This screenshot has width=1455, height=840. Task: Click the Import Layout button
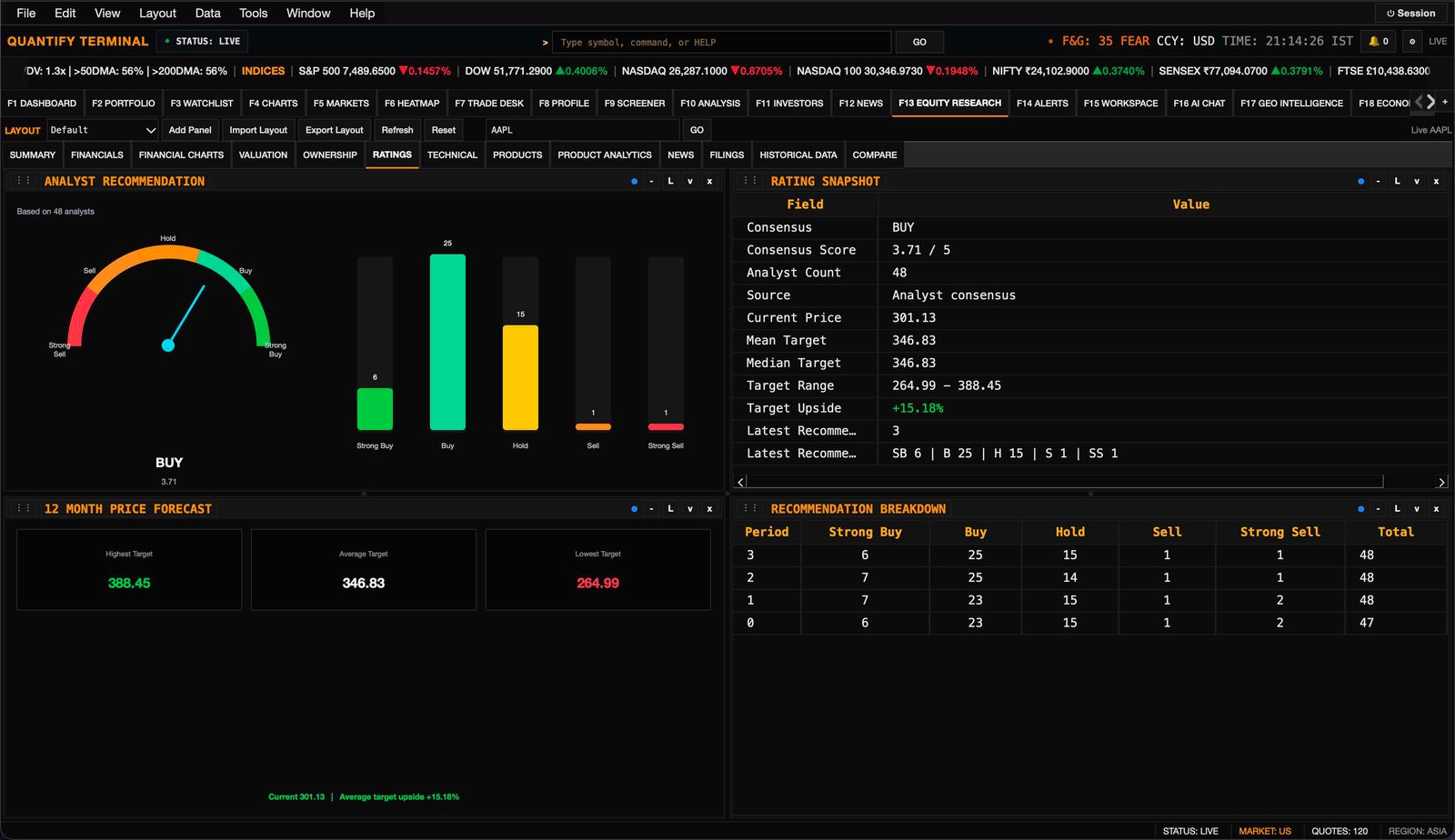tap(258, 130)
